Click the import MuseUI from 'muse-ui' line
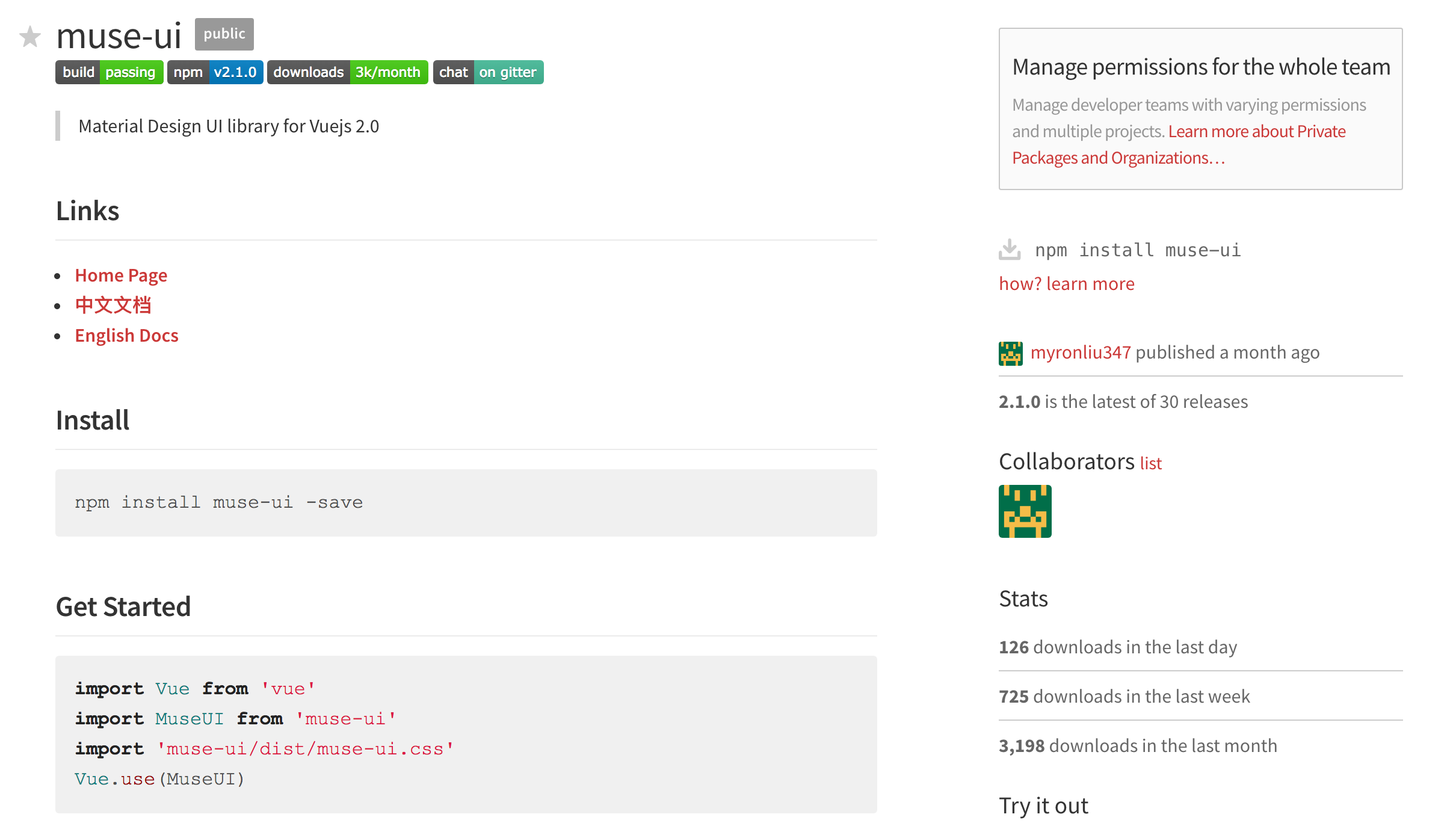1456x829 pixels. click(x=236, y=719)
